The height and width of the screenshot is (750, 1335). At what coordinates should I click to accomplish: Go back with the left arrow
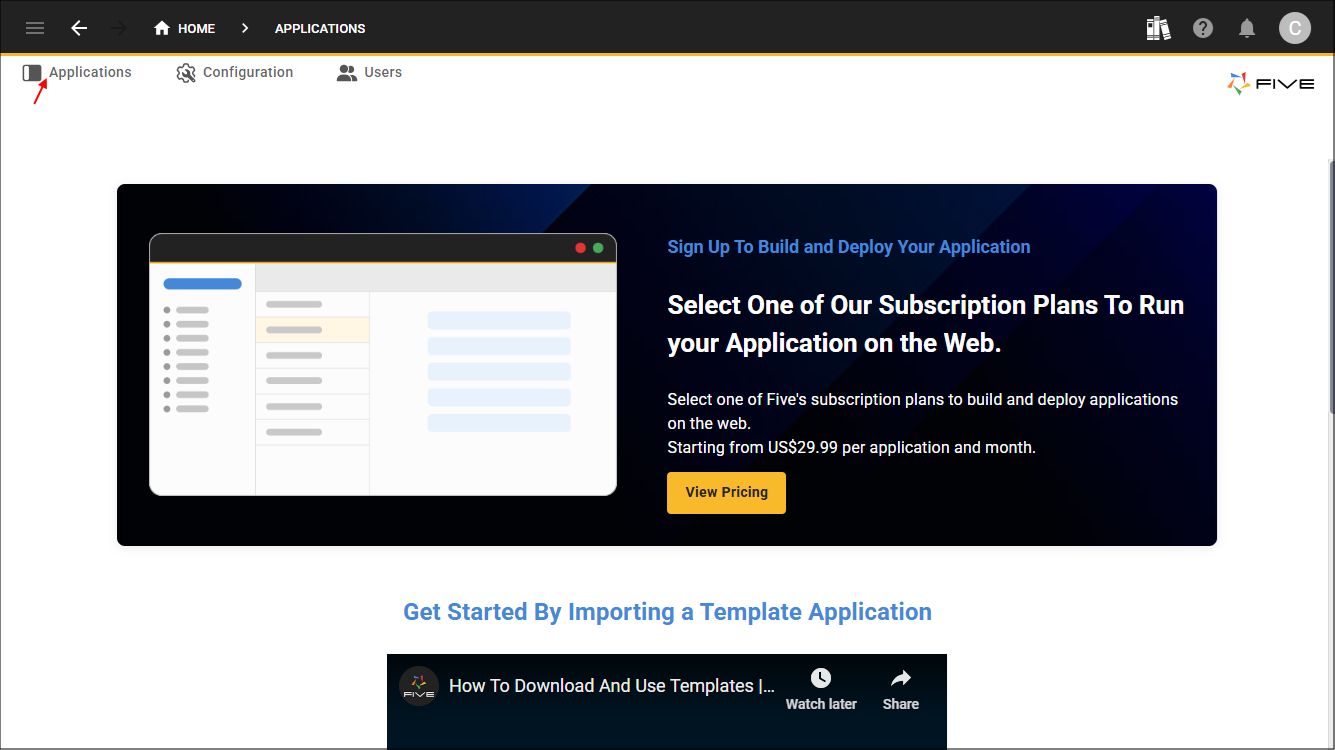[79, 28]
